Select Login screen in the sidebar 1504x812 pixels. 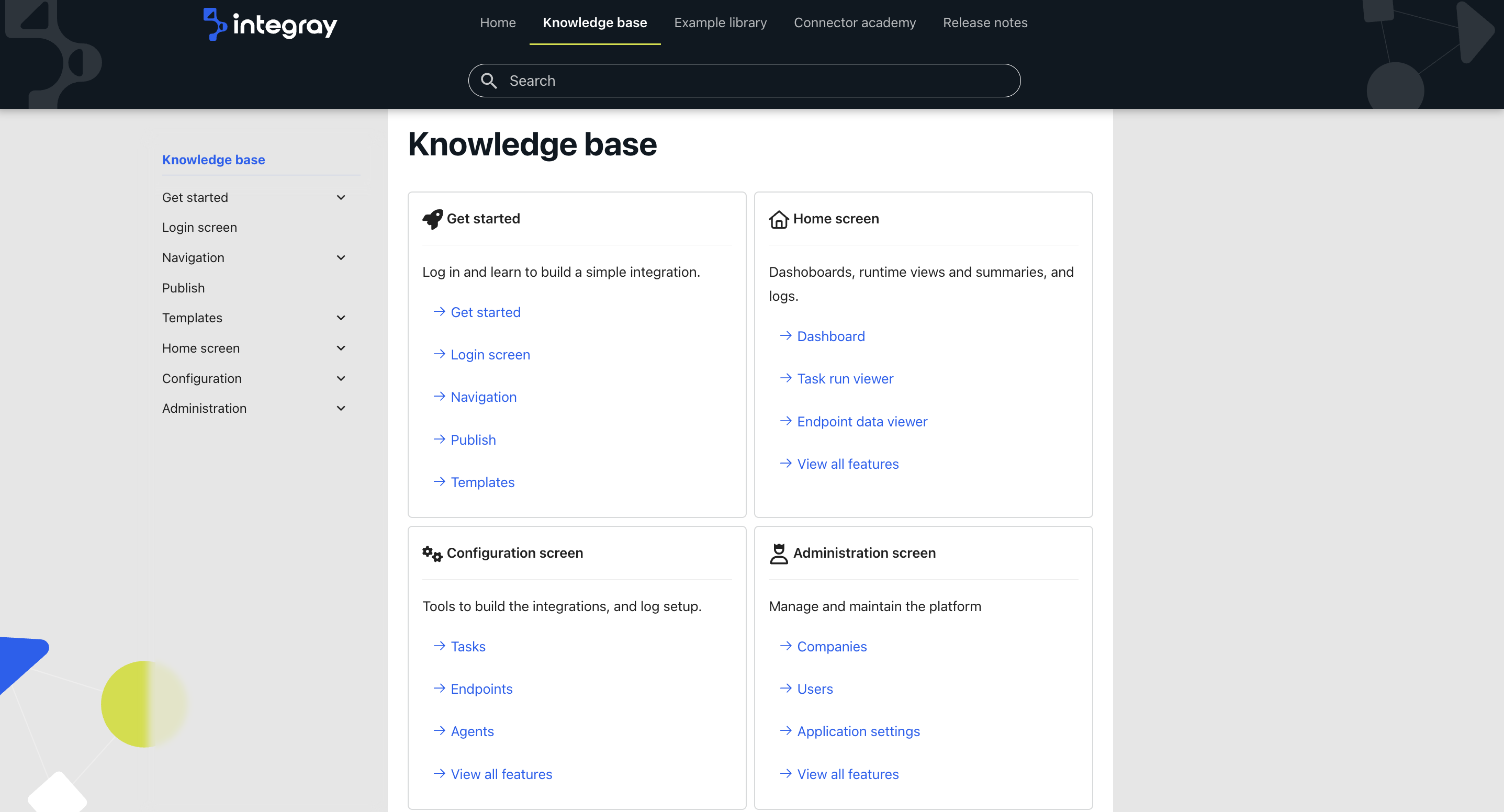(200, 227)
